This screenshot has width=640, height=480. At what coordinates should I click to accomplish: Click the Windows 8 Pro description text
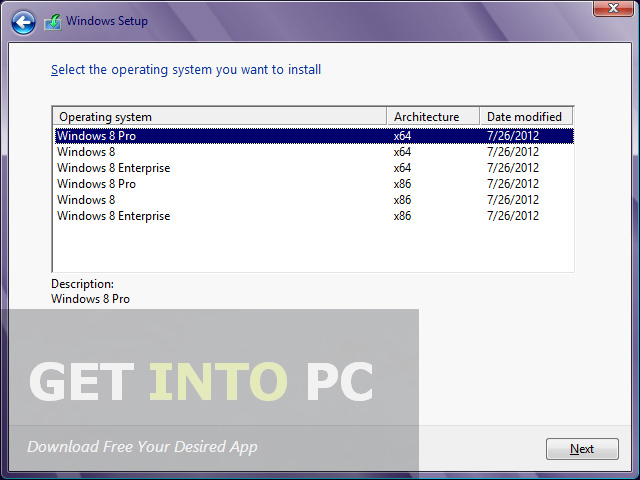click(x=90, y=299)
